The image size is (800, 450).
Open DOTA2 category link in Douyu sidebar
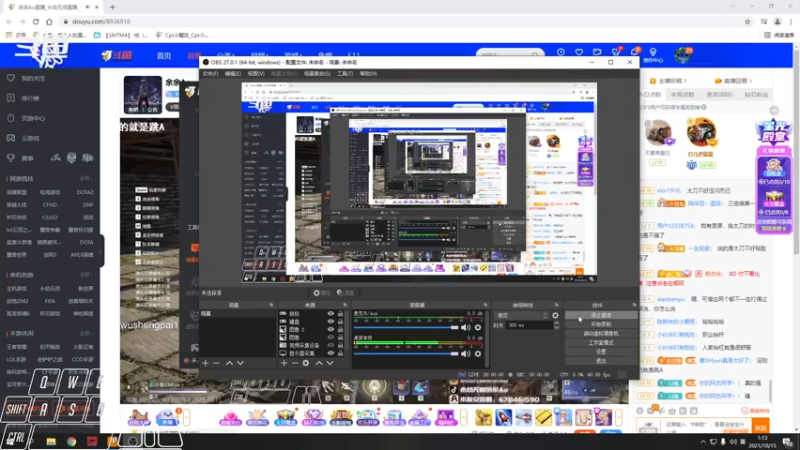click(85, 192)
